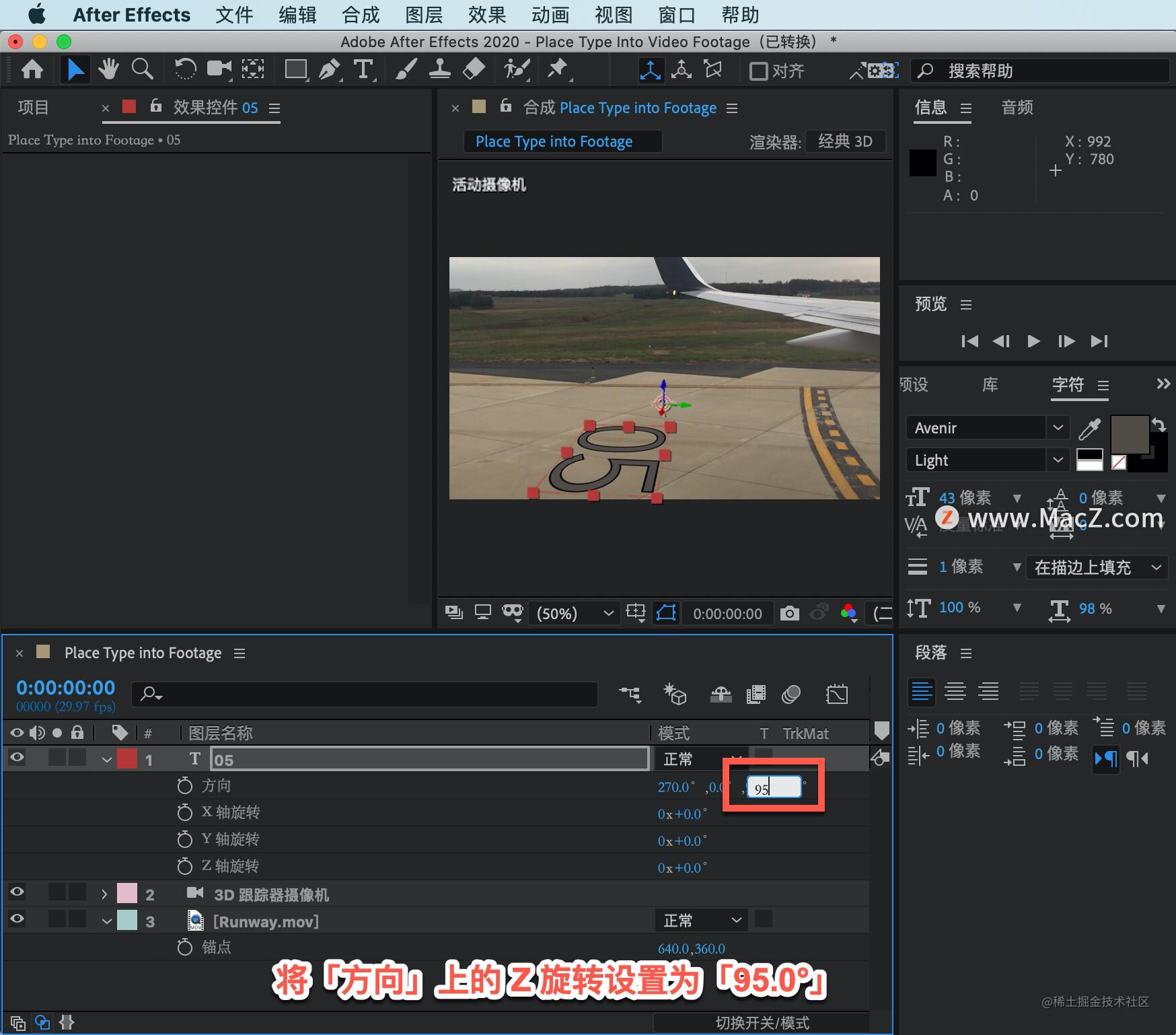The image size is (1176, 1035).
Task: Open the magnification (50%) dropdown
Action: 574,613
